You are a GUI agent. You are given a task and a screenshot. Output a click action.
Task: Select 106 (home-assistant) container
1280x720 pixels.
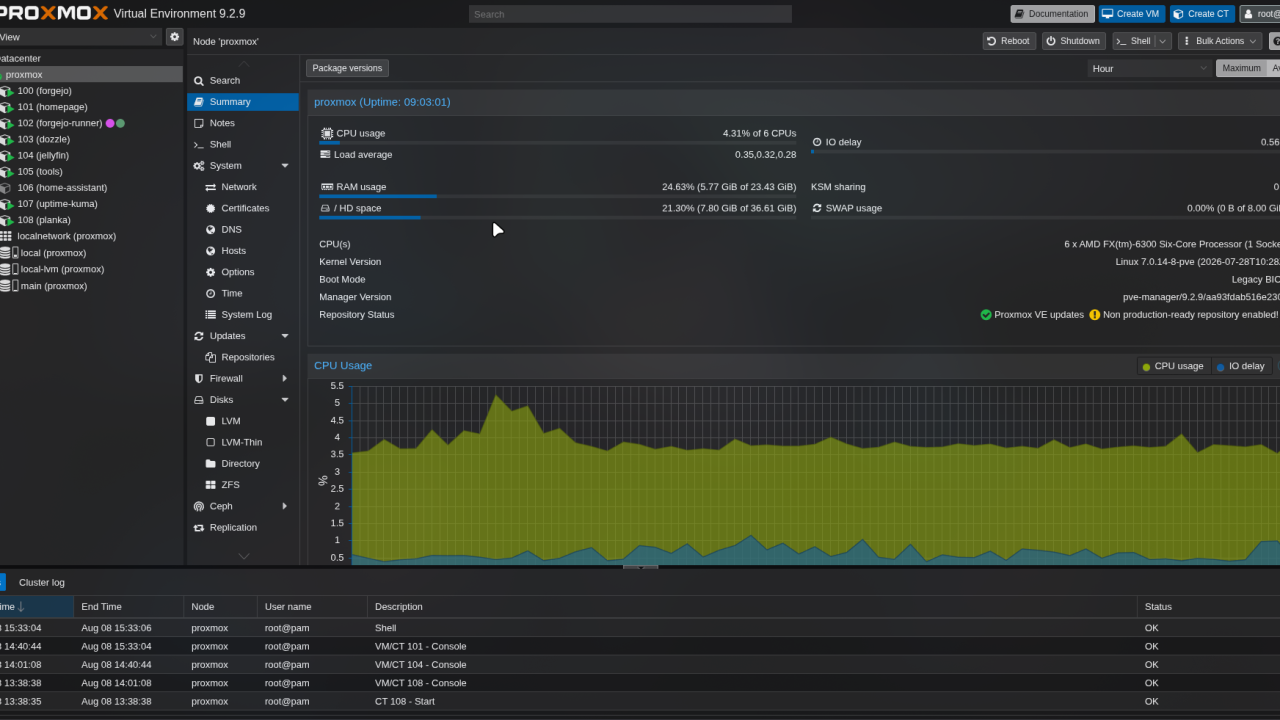tap(62, 187)
